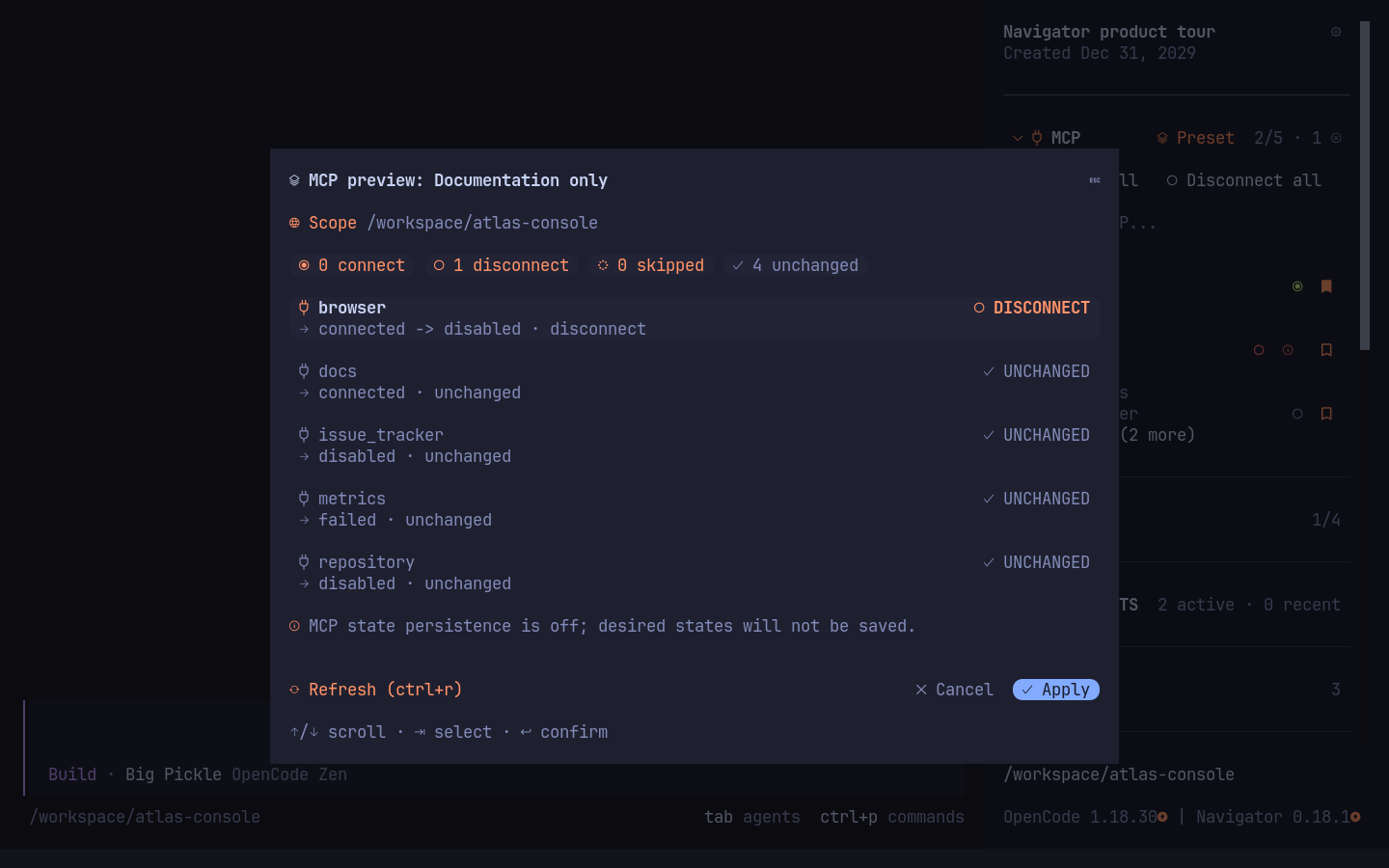
Task: Click the 1/4 counter in sidebar
Action: click(1326, 520)
